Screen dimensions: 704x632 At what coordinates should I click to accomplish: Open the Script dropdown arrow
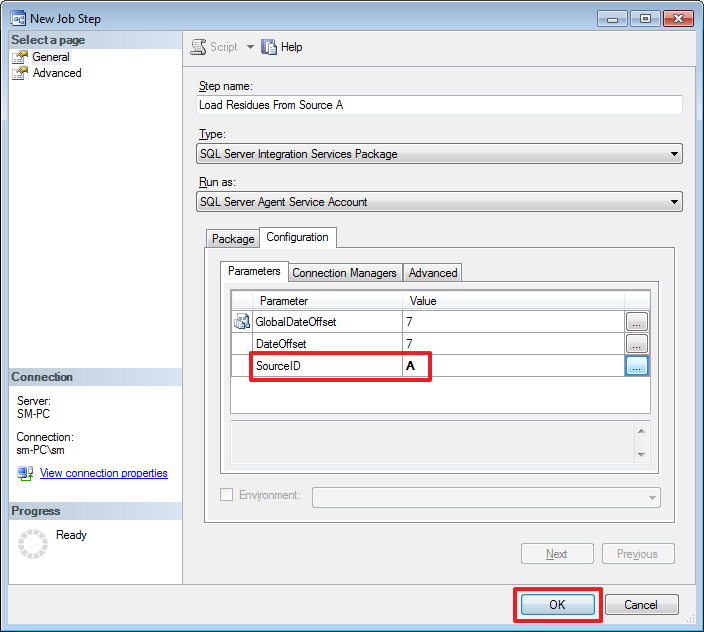click(x=250, y=47)
